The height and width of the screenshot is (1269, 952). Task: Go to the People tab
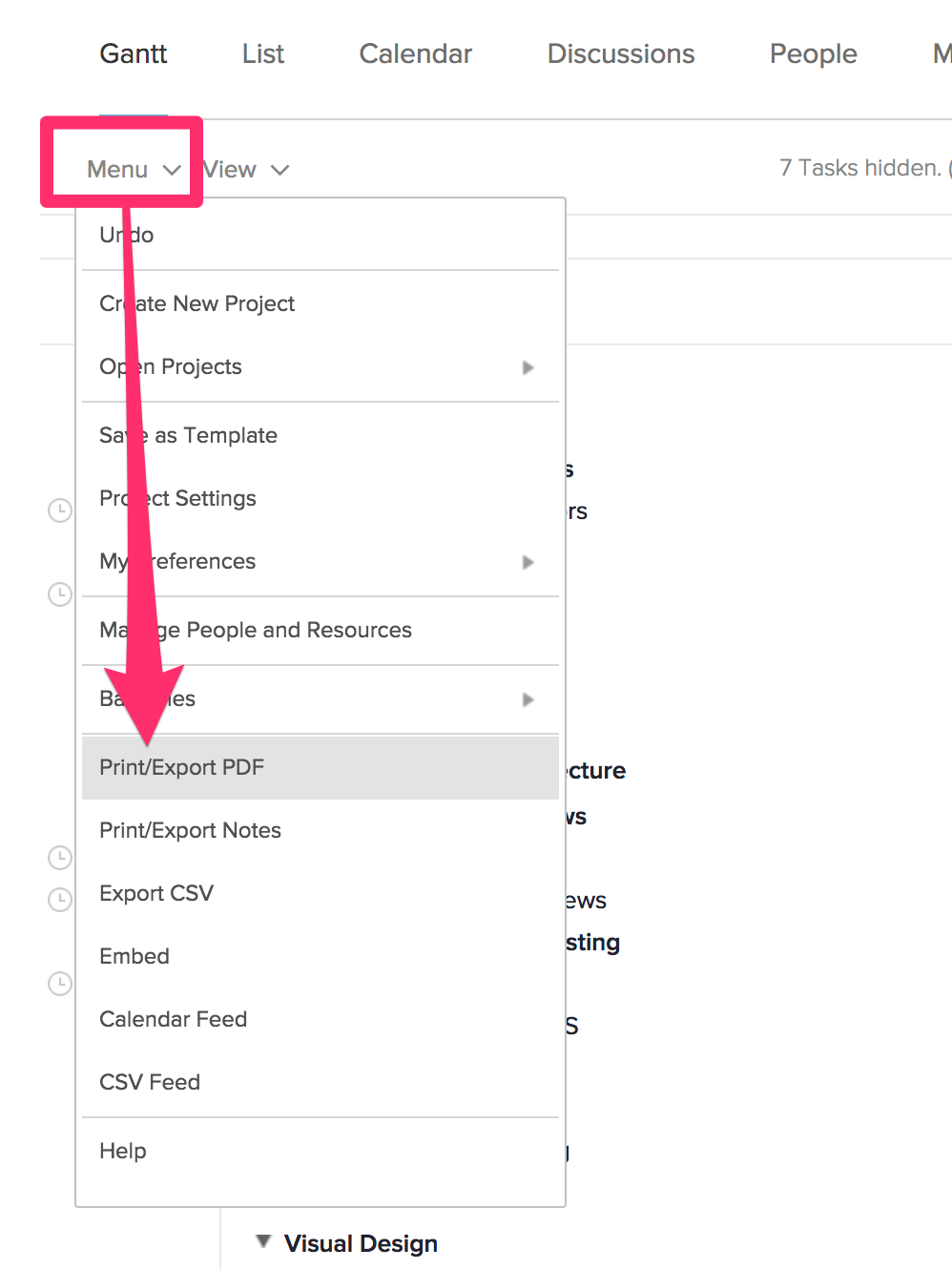(x=812, y=53)
